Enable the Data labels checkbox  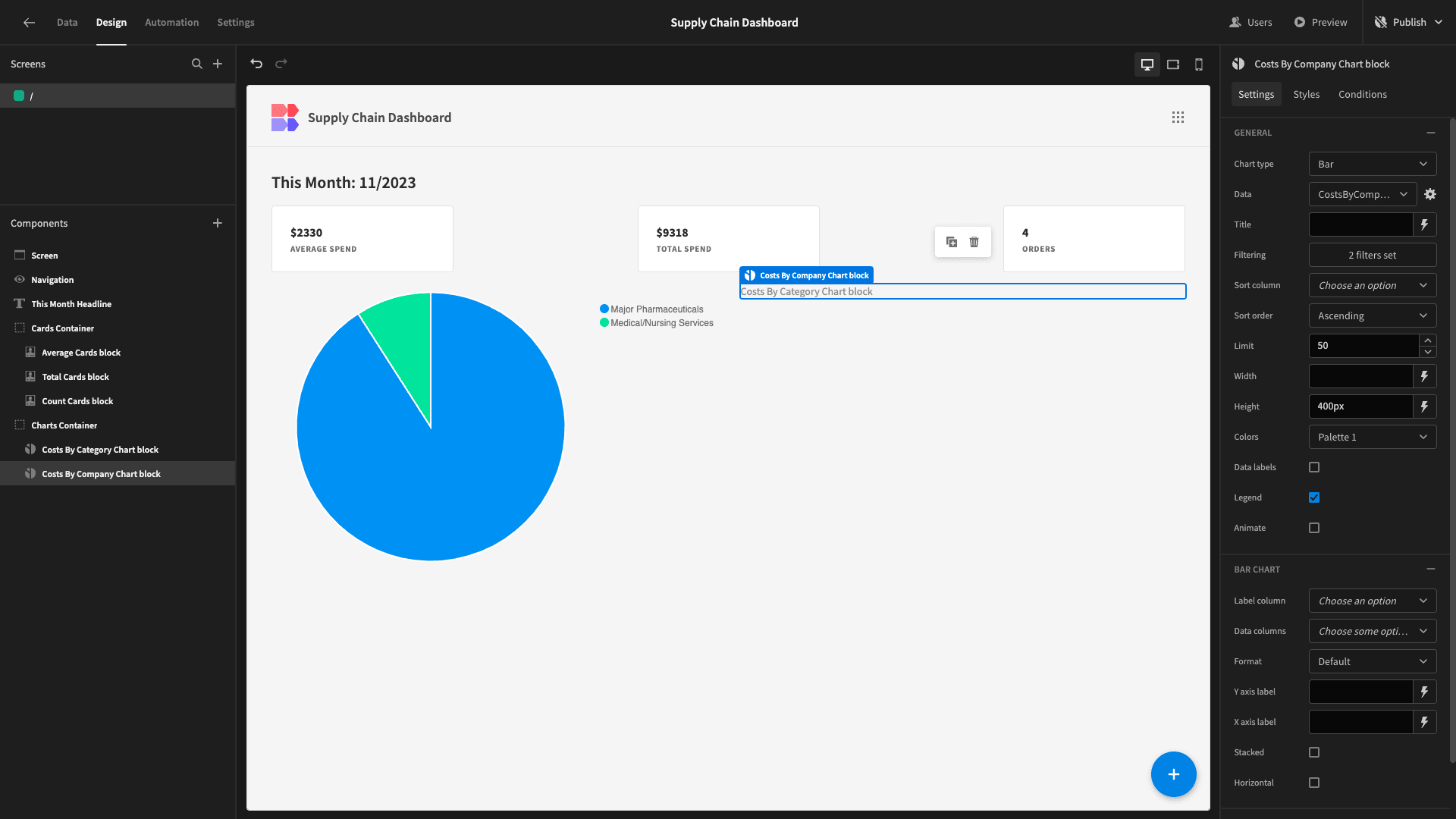[1314, 467]
